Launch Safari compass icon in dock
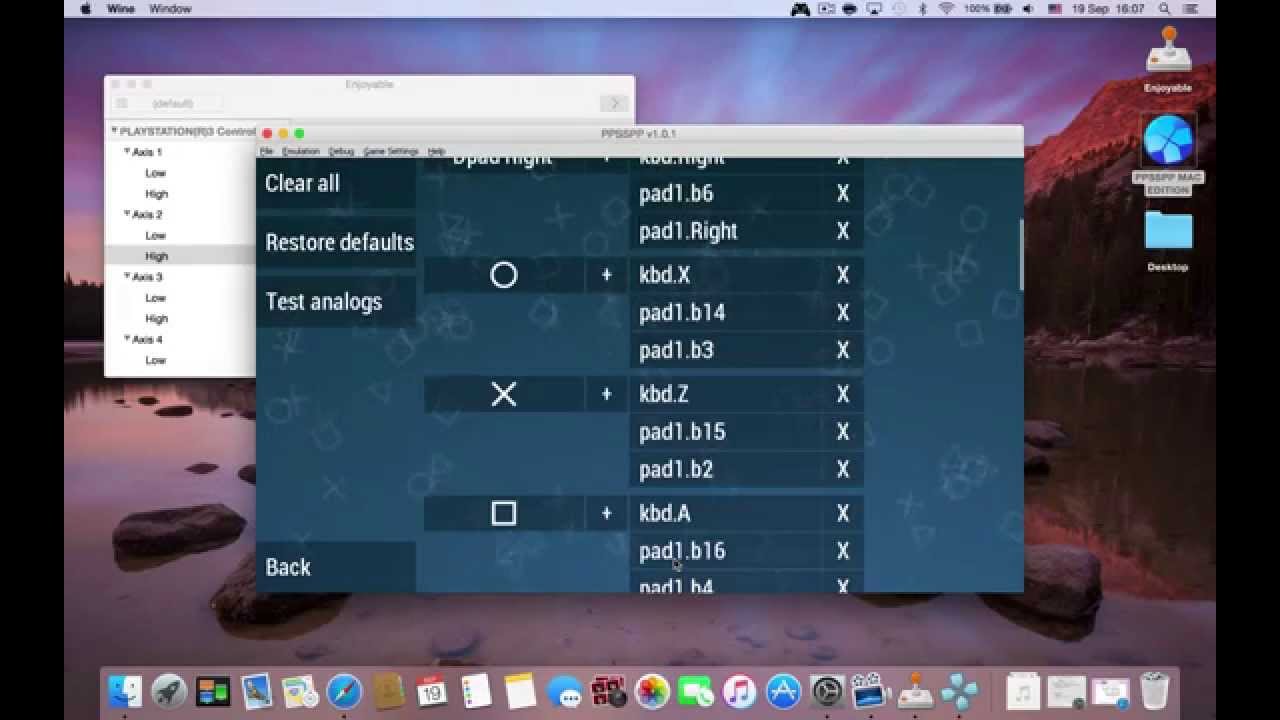The width and height of the screenshot is (1280, 720). 344,691
